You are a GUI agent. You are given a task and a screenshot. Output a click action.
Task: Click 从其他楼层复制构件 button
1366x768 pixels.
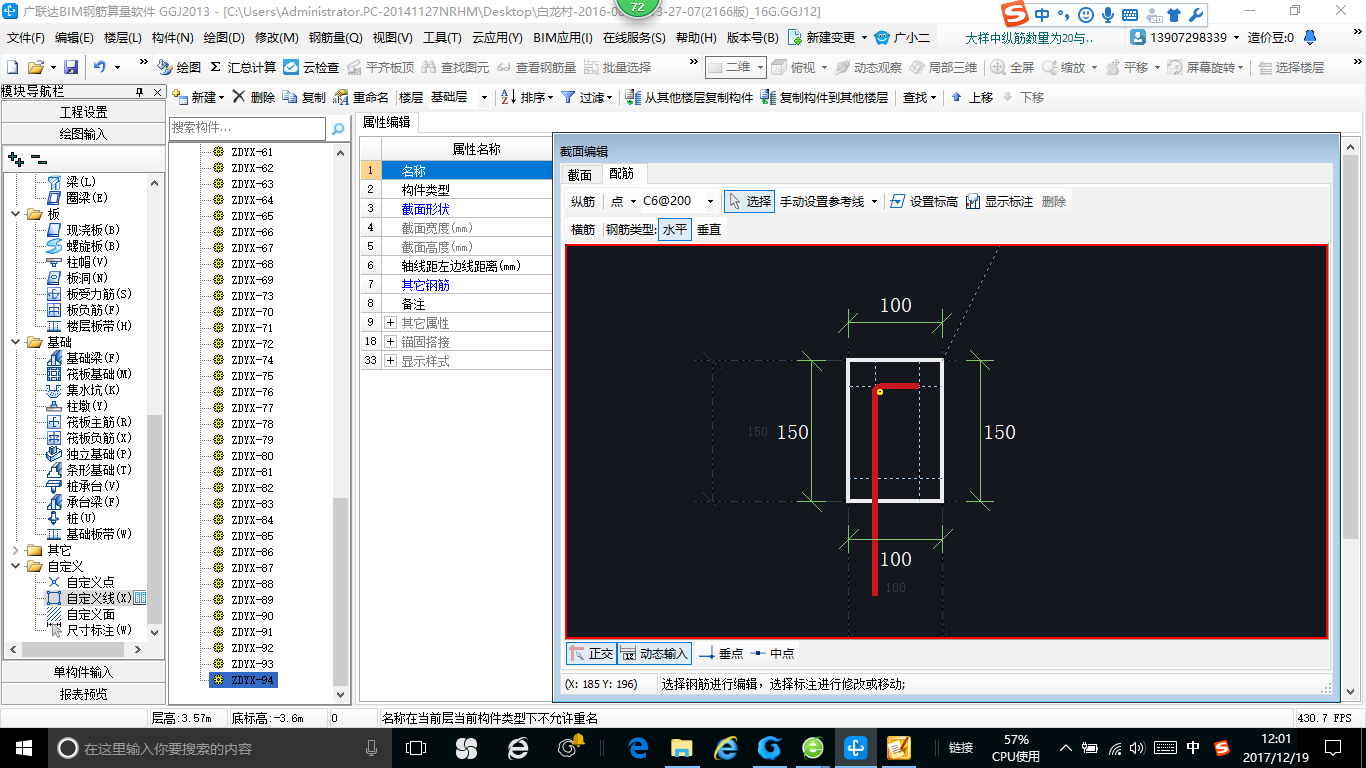[689, 97]
